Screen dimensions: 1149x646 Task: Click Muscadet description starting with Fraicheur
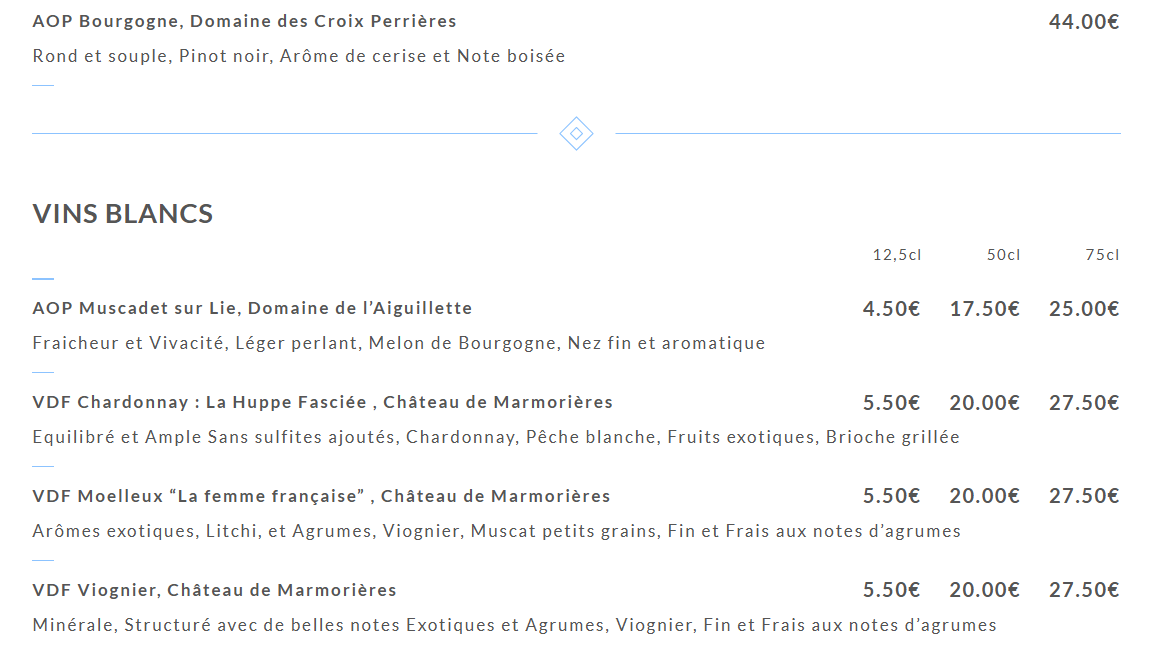tap(398, 343)
